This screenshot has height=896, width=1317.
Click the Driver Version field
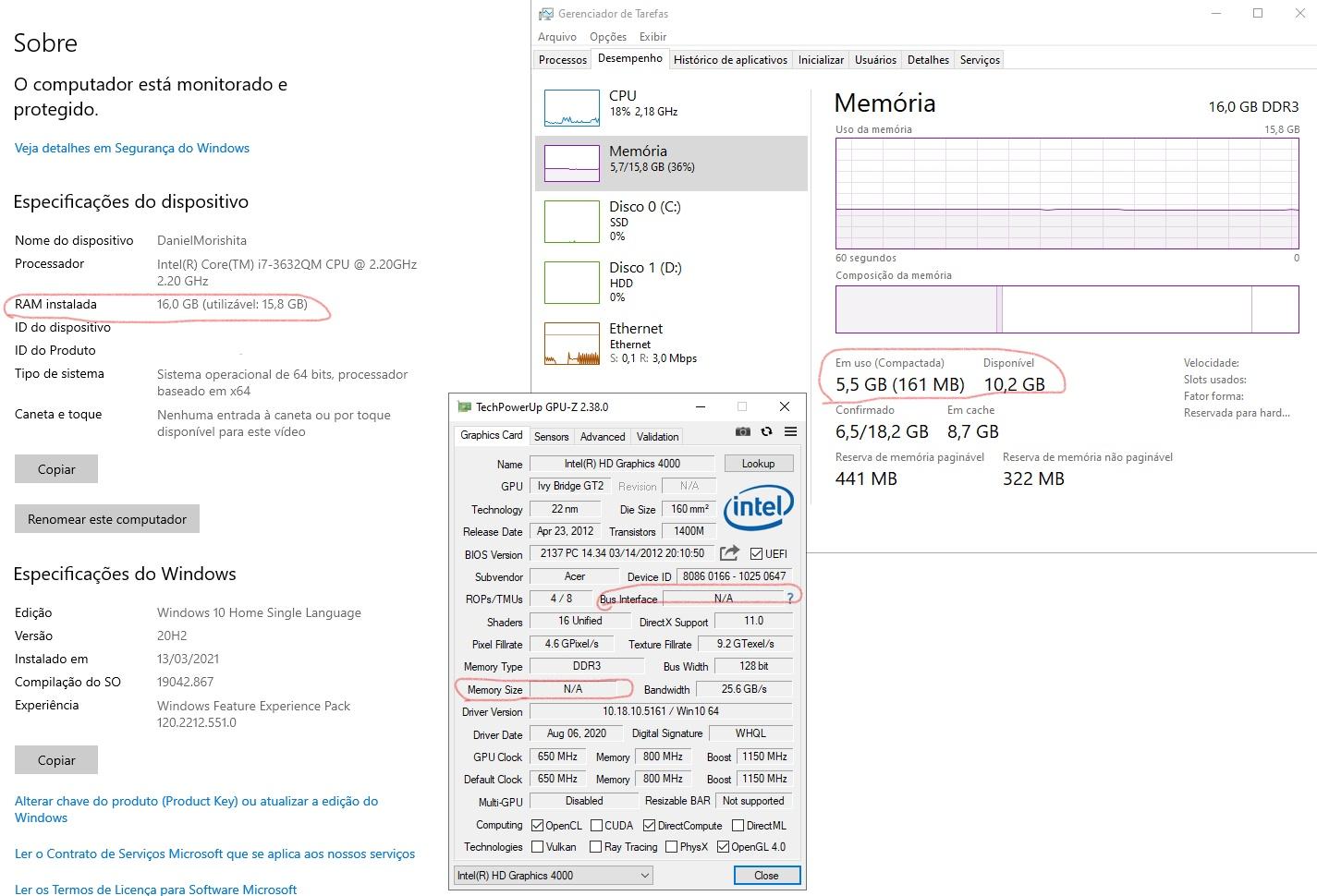pyautogui.click(x=661, y=711)
